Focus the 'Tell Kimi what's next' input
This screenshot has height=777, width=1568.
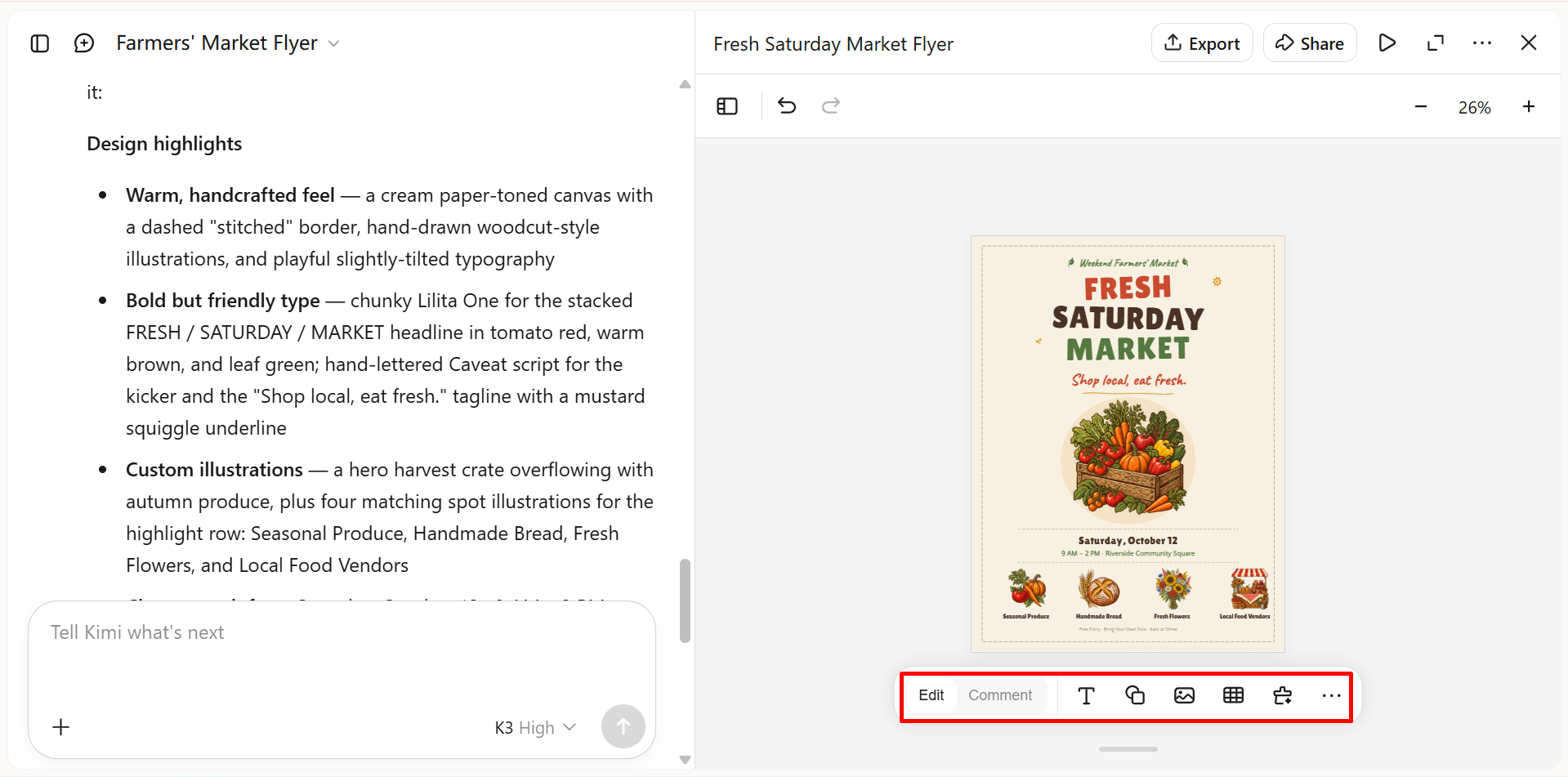342,654
